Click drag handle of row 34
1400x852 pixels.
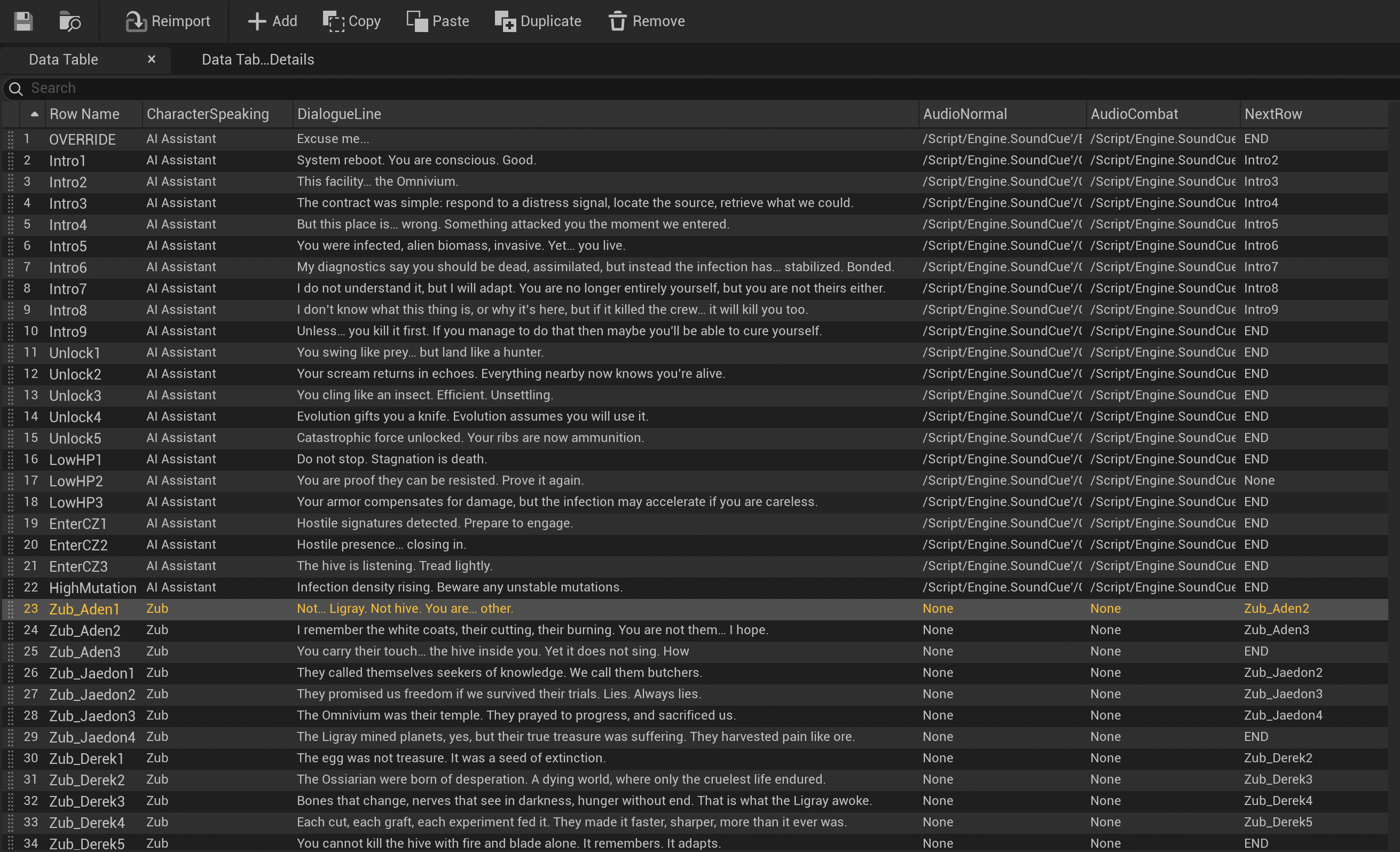coord(10,843)
